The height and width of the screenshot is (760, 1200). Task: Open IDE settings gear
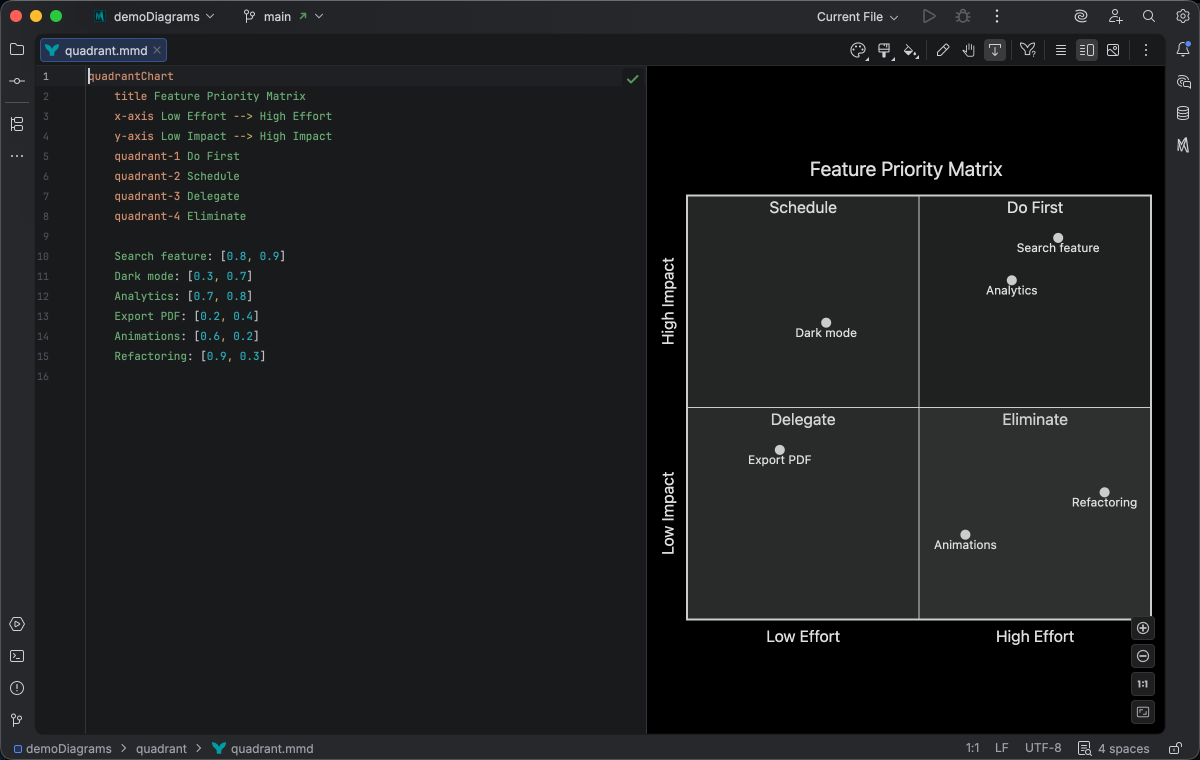coord(1183,17)
